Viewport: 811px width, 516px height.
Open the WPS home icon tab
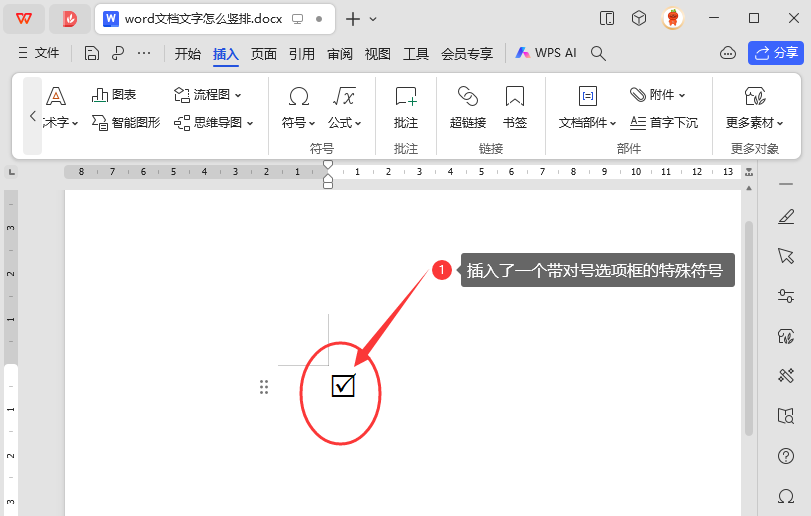[24, 19]
